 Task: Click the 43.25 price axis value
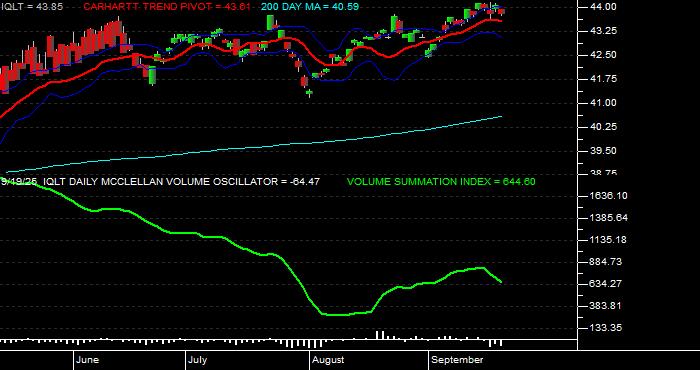tap(604, 31)
